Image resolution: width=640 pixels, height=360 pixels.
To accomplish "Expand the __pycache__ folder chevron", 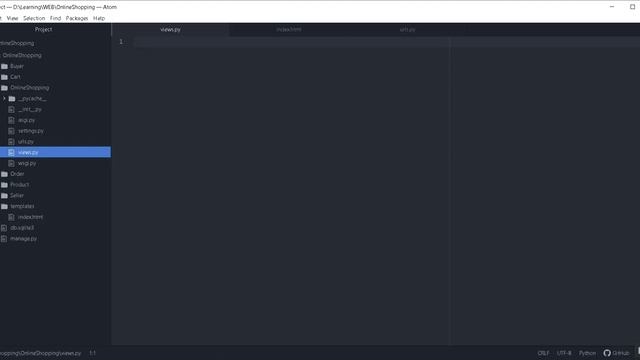I will tap(4, 98).
